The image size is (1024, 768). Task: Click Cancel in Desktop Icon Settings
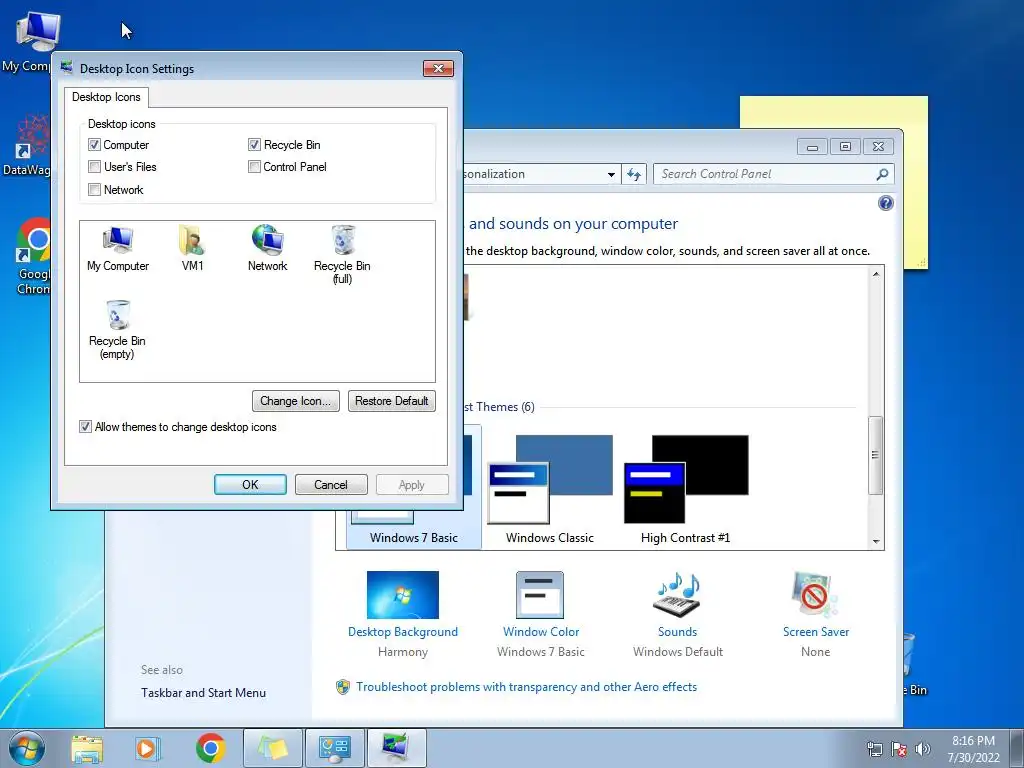point(331,485)
